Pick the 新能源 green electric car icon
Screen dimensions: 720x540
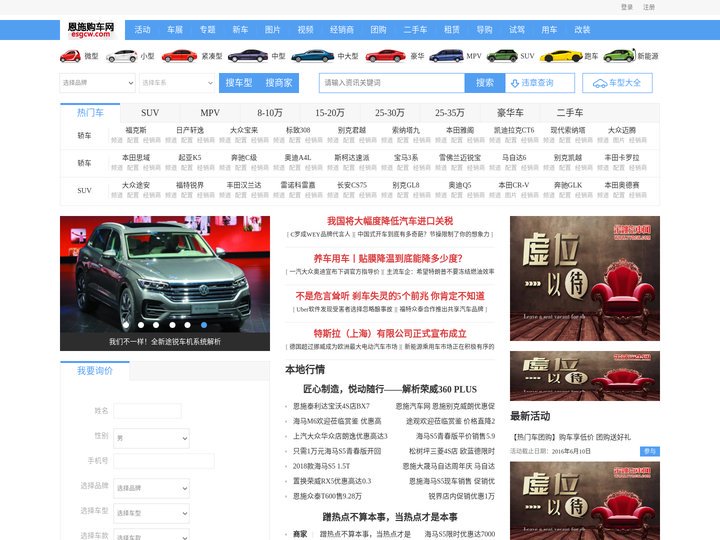[619, 56]
